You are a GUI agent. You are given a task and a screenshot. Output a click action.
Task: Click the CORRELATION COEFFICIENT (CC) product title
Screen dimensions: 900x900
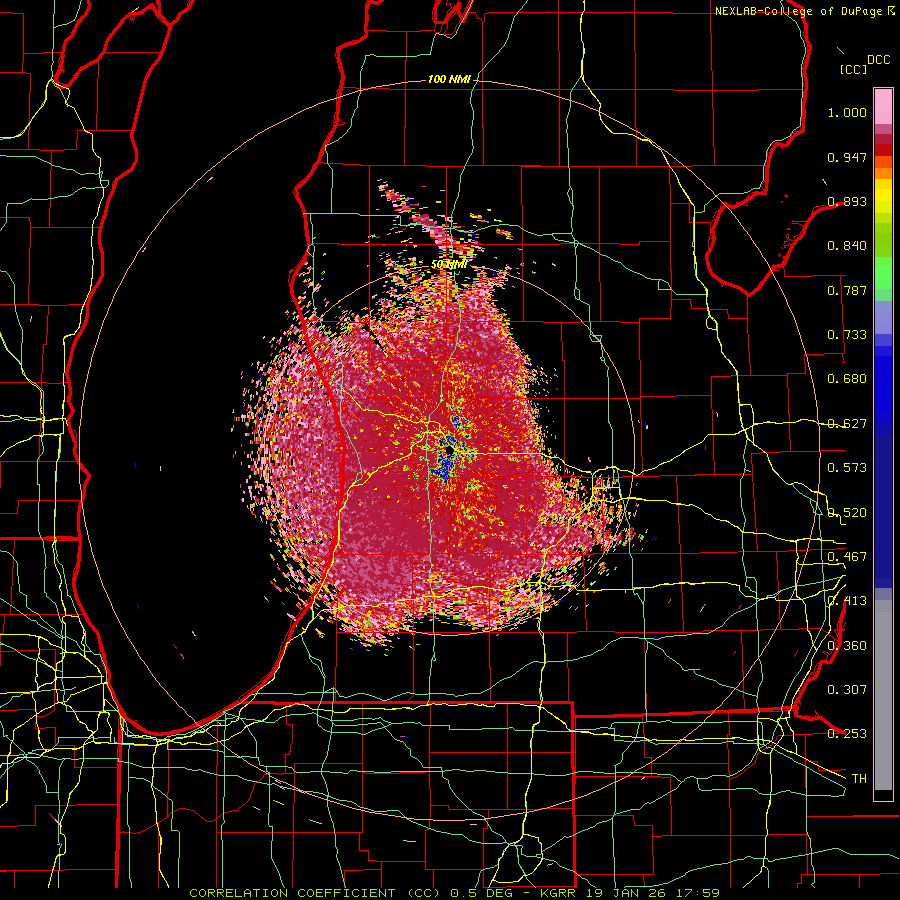(314, 893)
